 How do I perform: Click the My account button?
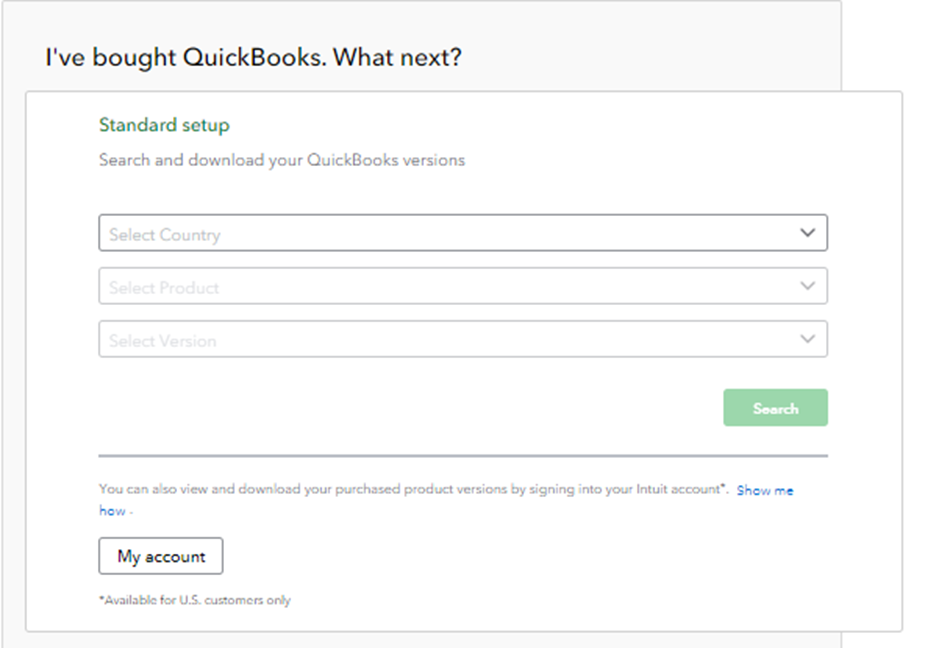coord(160,556)
